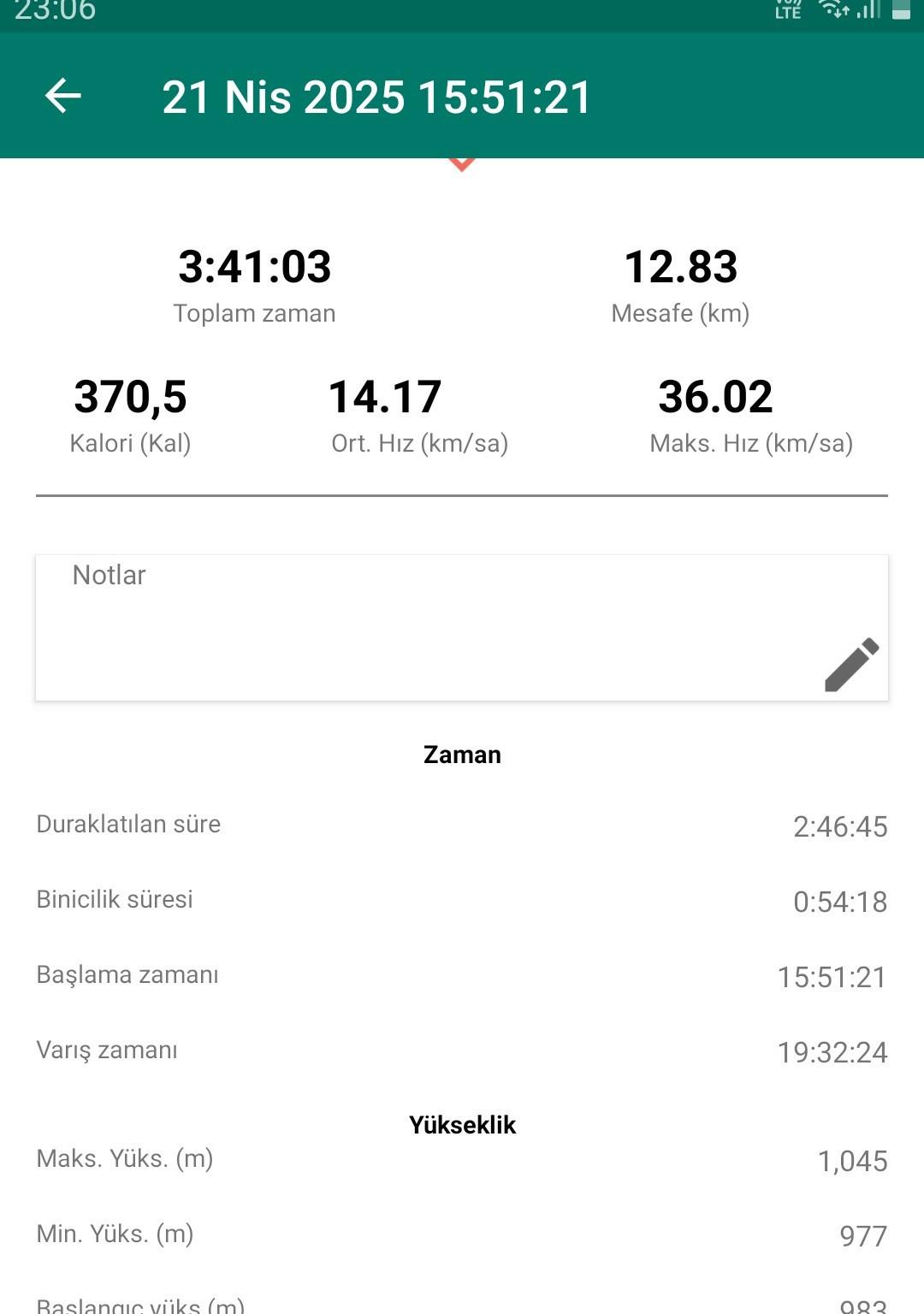Tap the Wi-Fi icon in status bar
924x1314 pixels.
[833, 9]
